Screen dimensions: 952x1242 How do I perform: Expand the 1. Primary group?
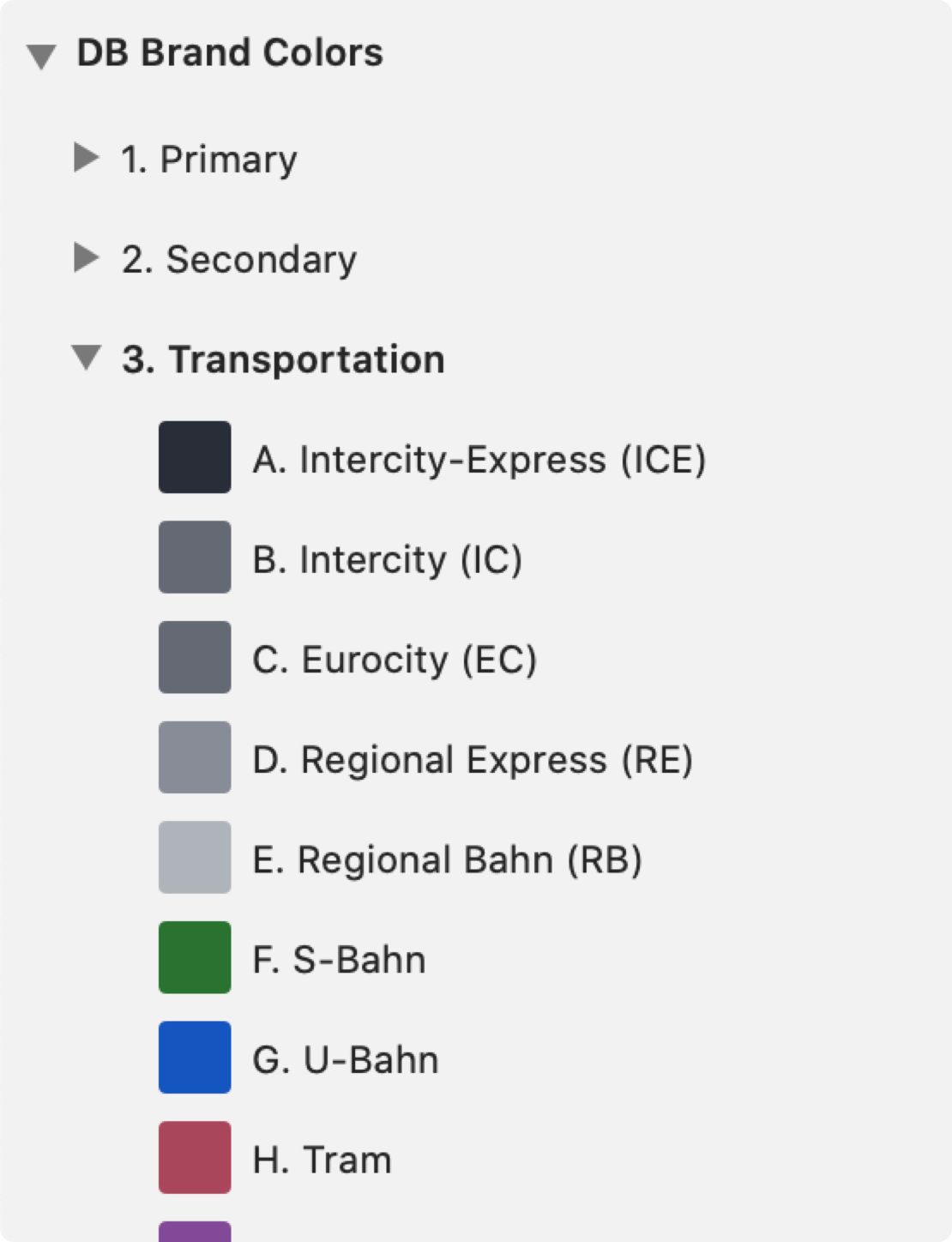click(86, 158)
